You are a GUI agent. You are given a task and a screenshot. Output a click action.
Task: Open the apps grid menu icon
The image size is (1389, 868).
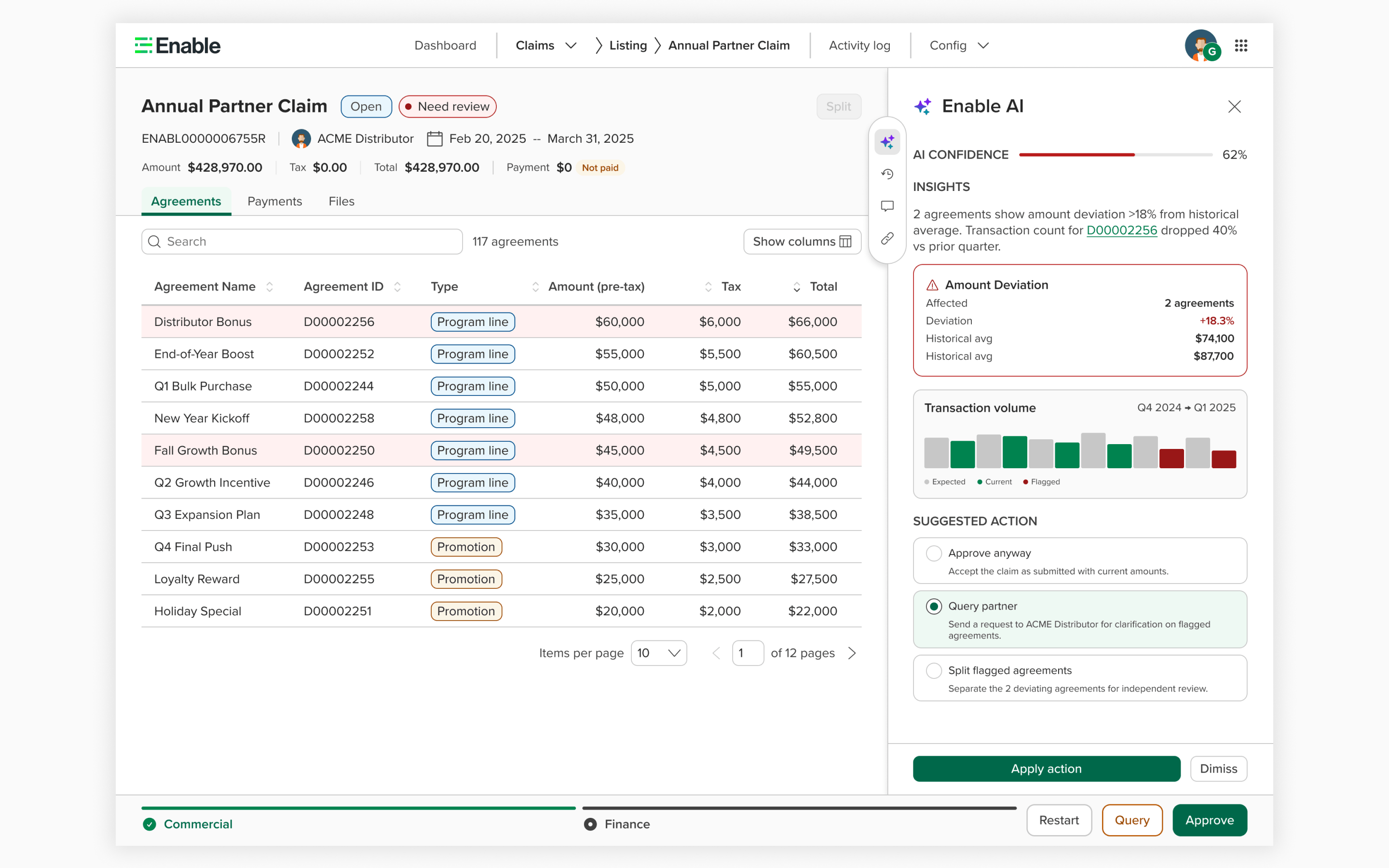pyautogui.click(x=1241, y=45)
